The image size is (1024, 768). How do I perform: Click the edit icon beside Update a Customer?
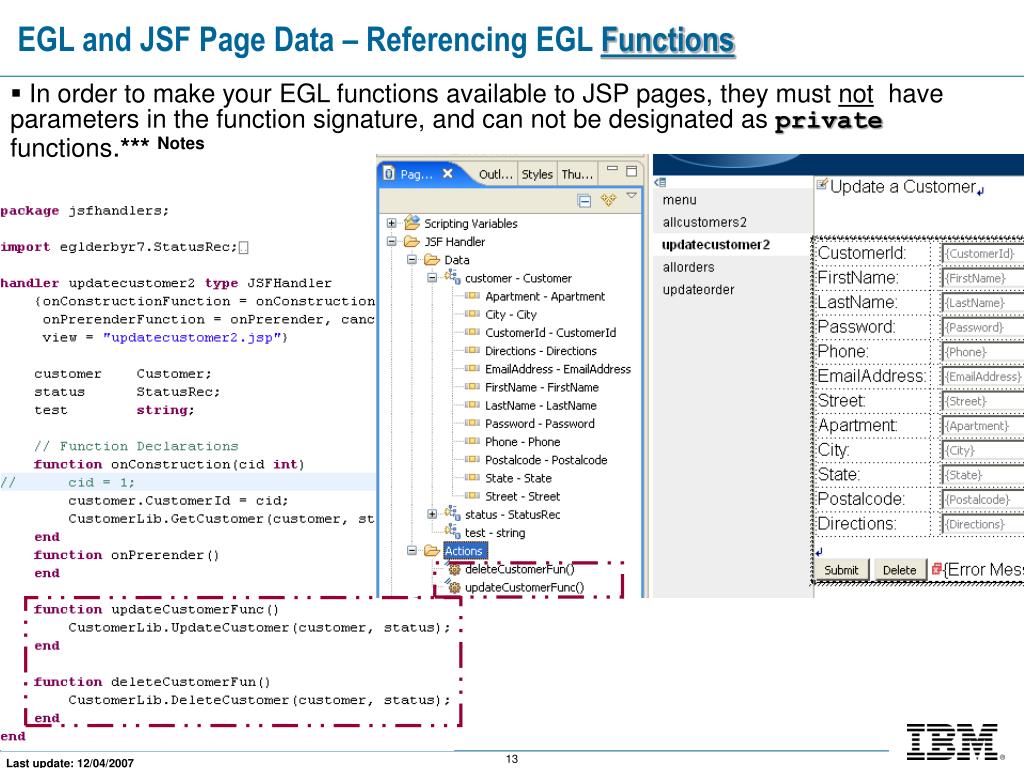pos(822,184)
